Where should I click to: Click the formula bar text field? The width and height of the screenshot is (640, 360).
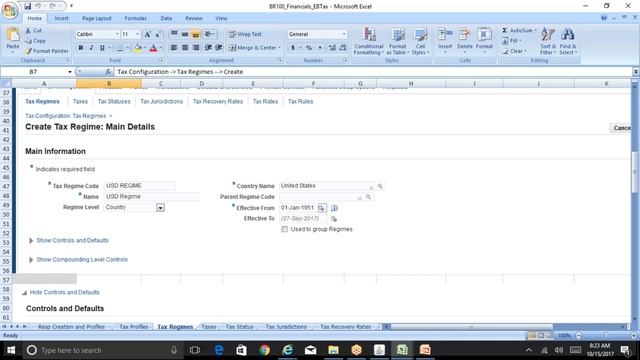click(x=373, y=72)
